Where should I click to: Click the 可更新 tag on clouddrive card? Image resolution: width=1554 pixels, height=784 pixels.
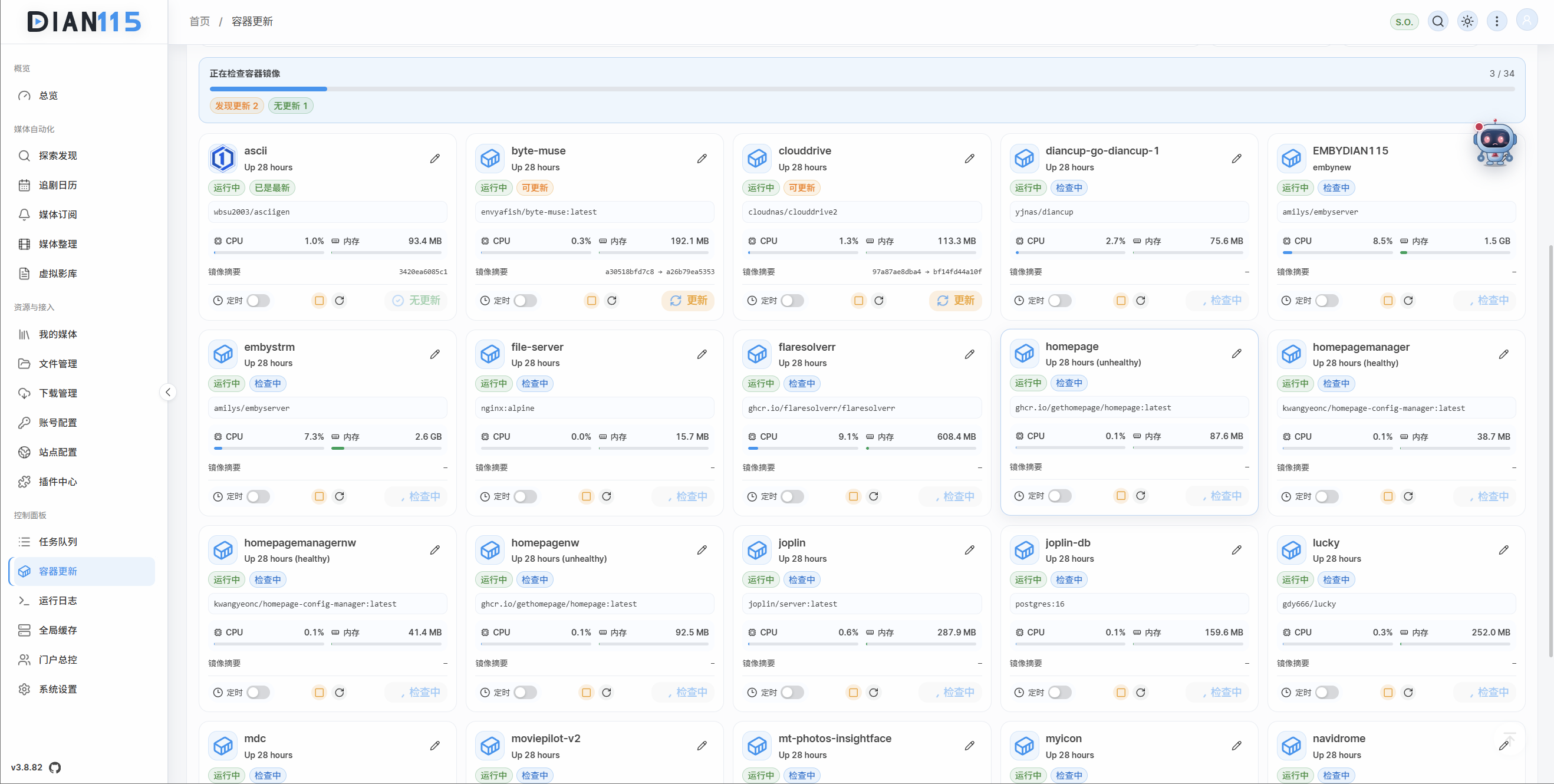click(802, 188)
